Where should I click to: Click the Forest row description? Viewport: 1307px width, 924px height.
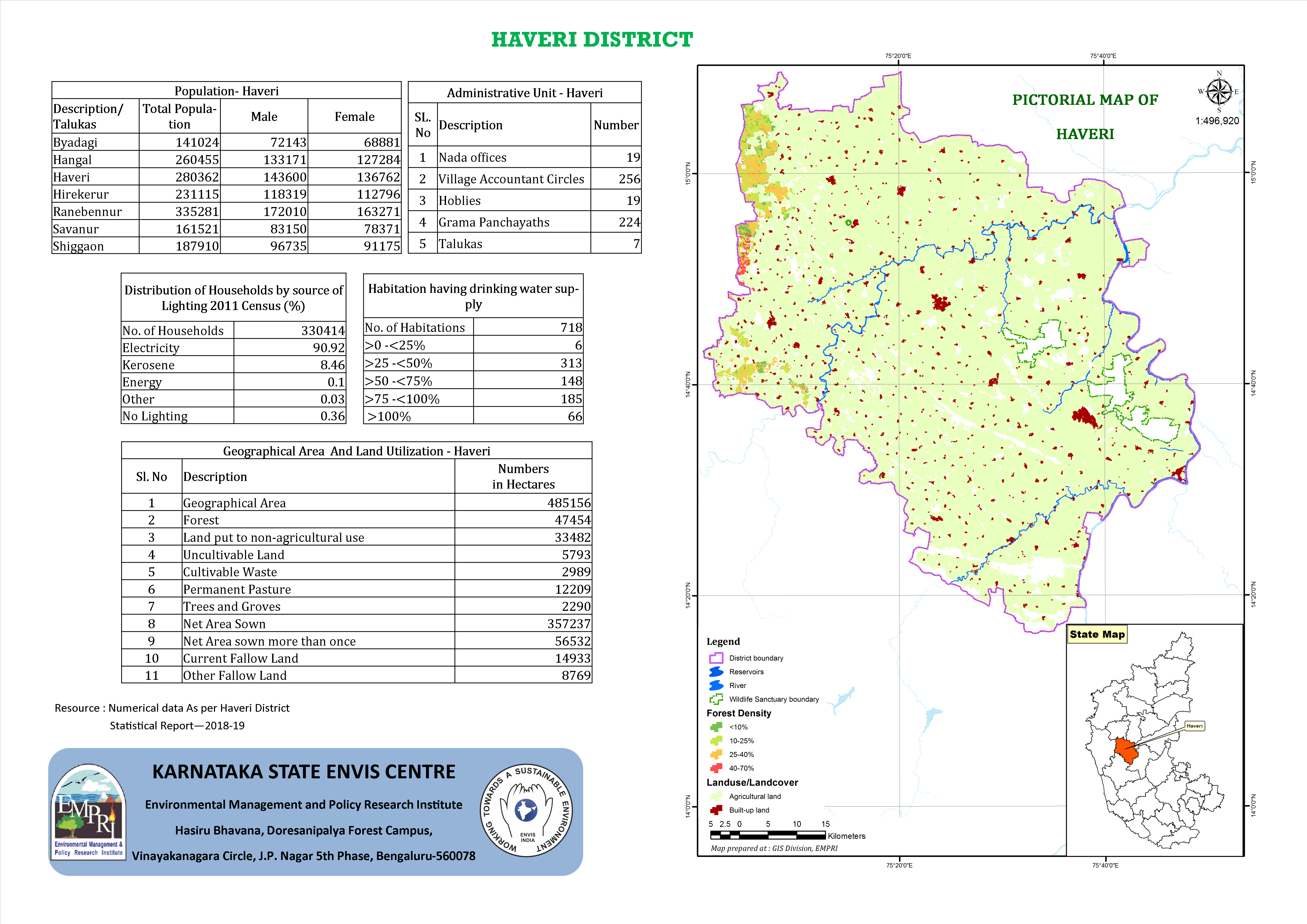[x=201, y=520]
